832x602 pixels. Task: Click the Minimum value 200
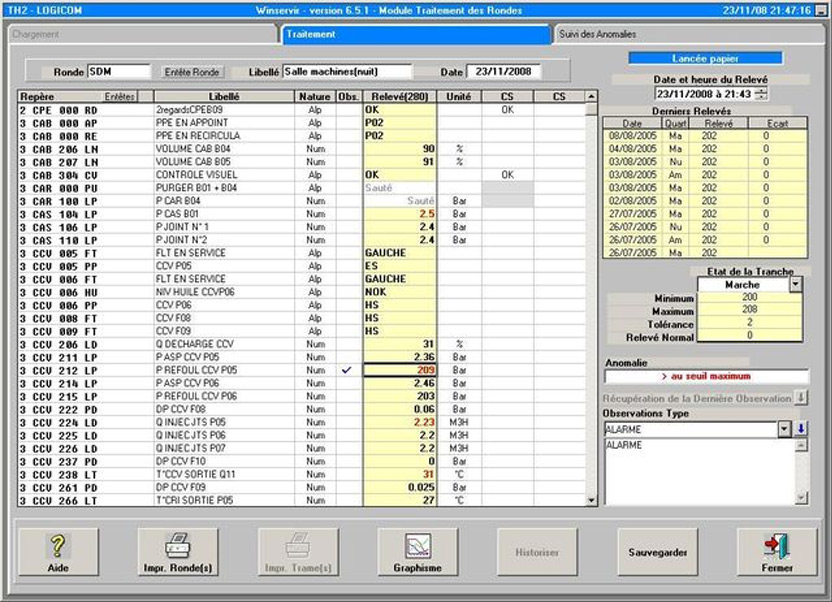click(749, 298)
